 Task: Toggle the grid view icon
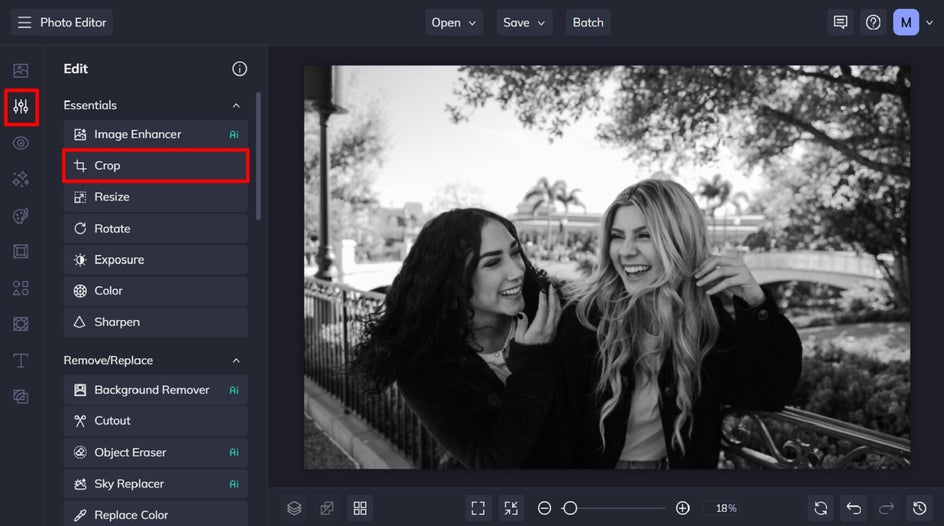click(x=360, y=509)
